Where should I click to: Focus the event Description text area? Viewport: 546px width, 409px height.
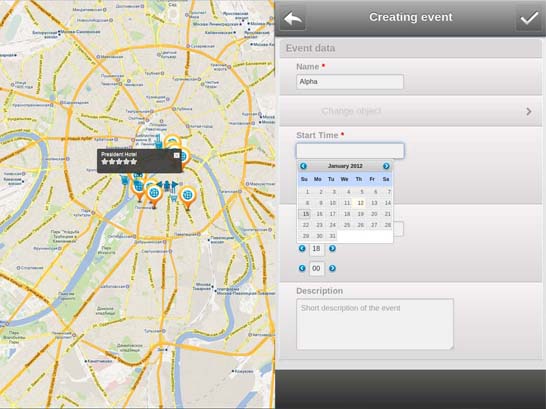pyautogui.click(x=375, y=324)
